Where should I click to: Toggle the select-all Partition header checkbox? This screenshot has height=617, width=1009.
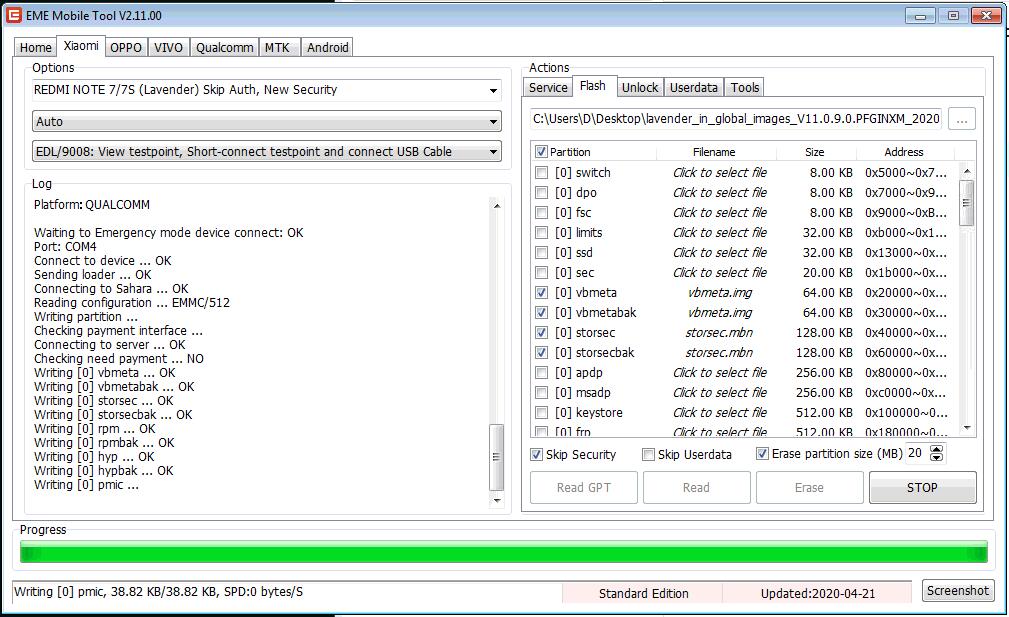tap(541, 152)
